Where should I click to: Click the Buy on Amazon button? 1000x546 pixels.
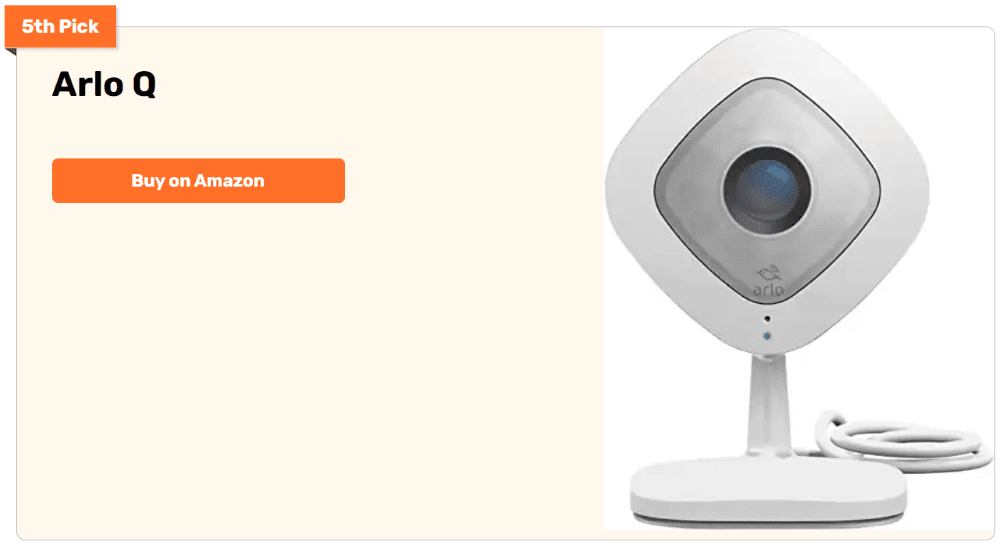point(198,181)
